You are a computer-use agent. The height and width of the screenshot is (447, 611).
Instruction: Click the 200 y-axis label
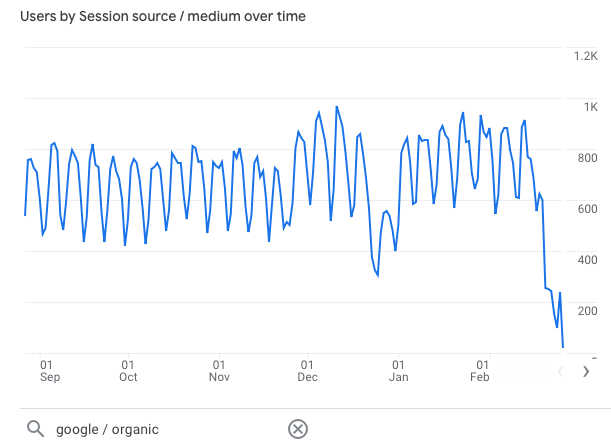[x=586, y=311]
